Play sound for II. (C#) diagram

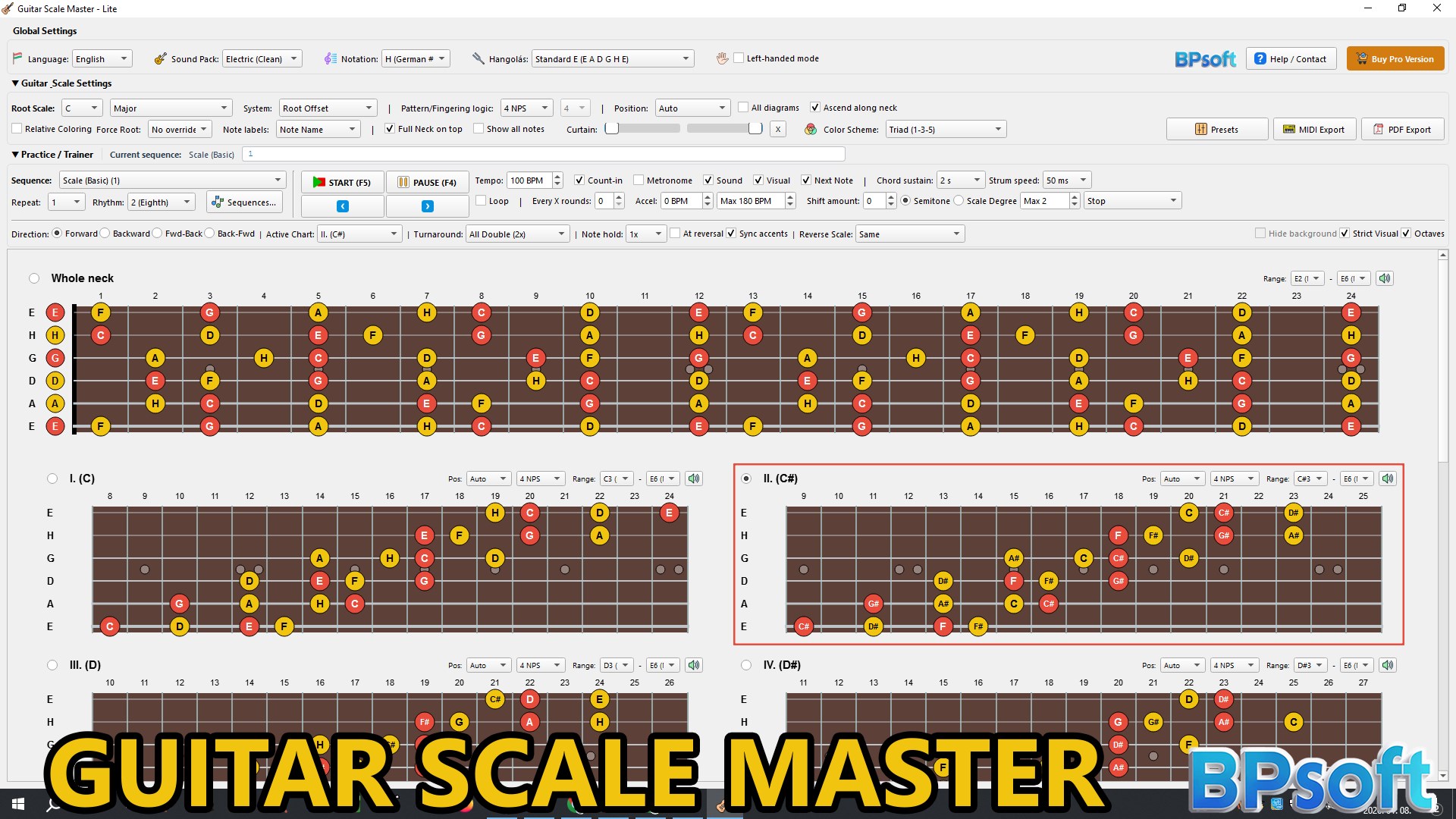tap(1388, 479)
